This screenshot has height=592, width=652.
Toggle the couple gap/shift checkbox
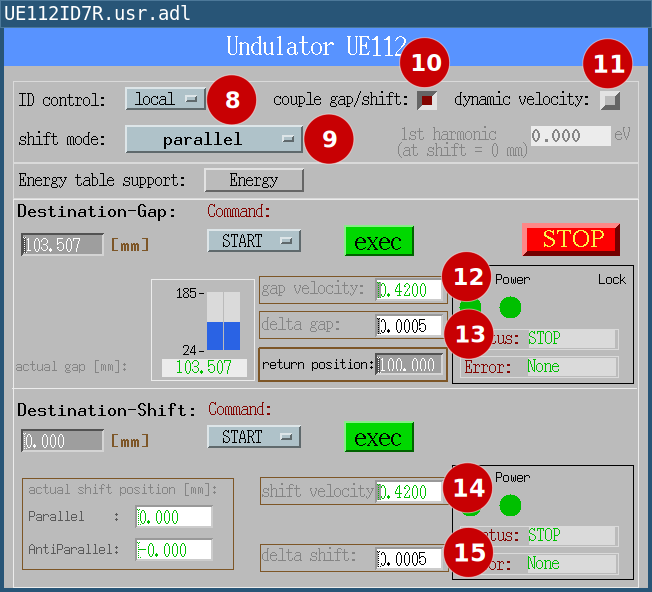tap(427, 100)
